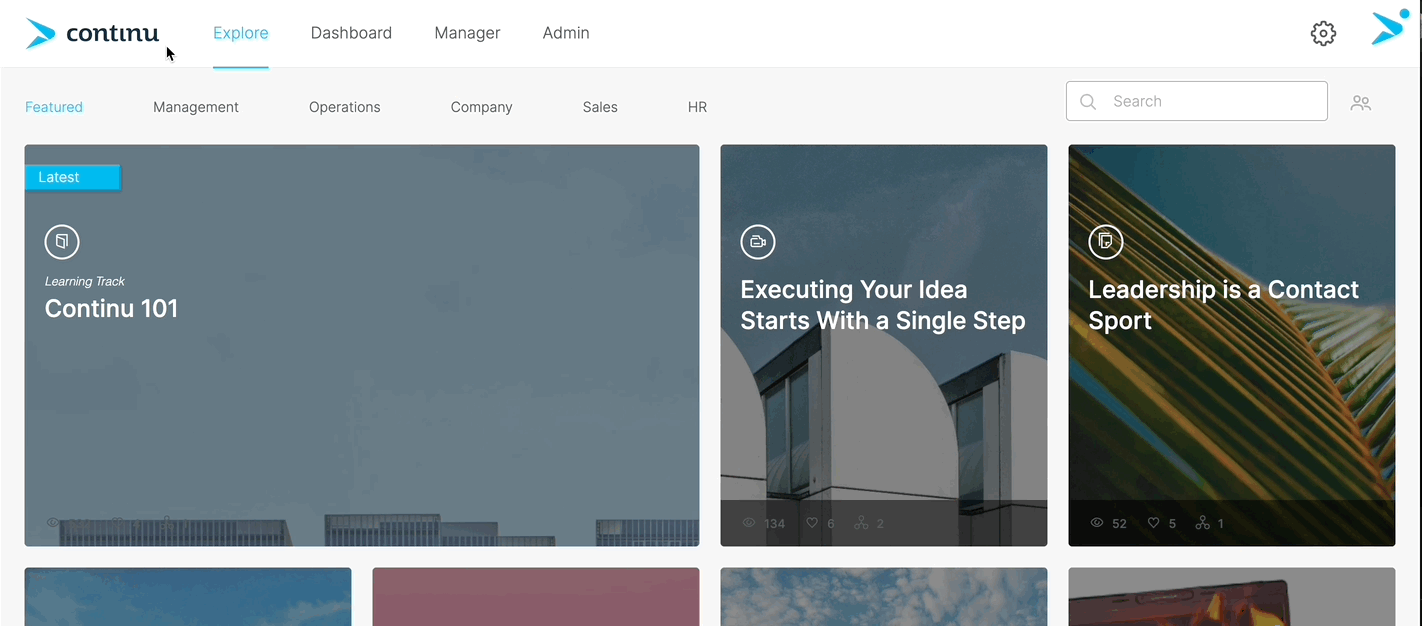Click the share icon on Executing Your Idea card
Screen dimensions: 1422x626
click(861, 523)
